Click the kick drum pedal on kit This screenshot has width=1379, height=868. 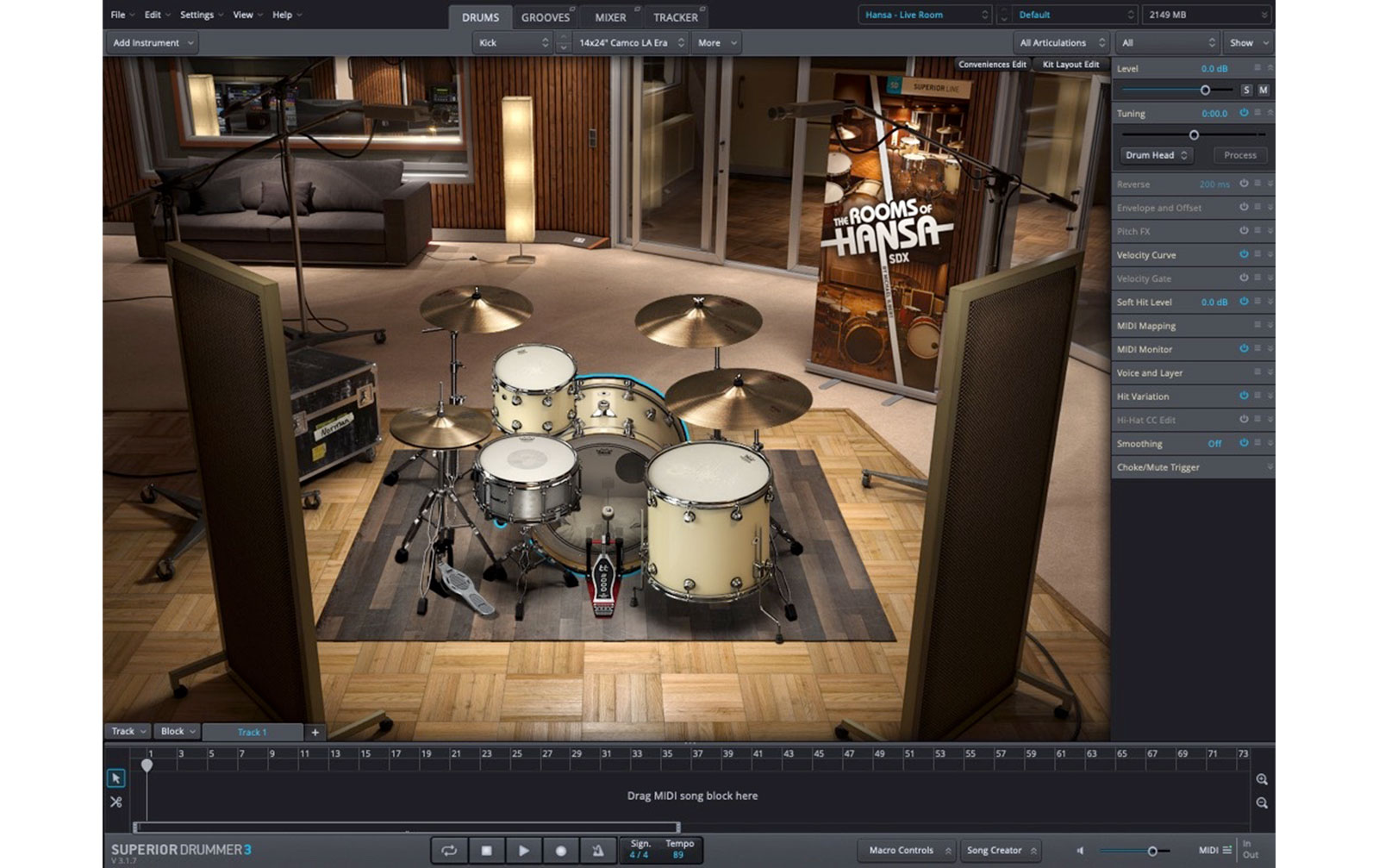pos(604,573)
